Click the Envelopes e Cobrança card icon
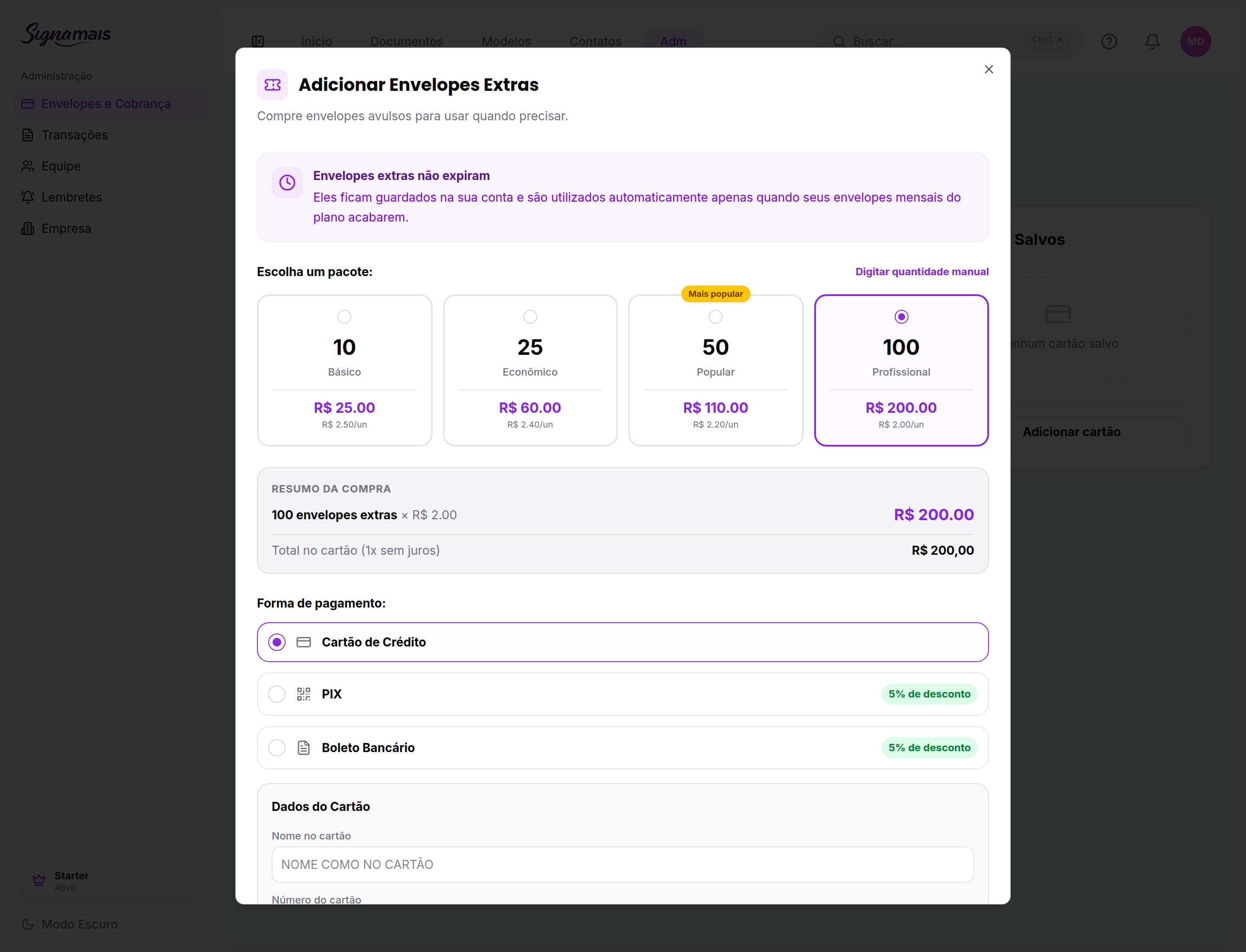Image resolution: width=1246 pixels, height=952 pixels. coord(28,104)
